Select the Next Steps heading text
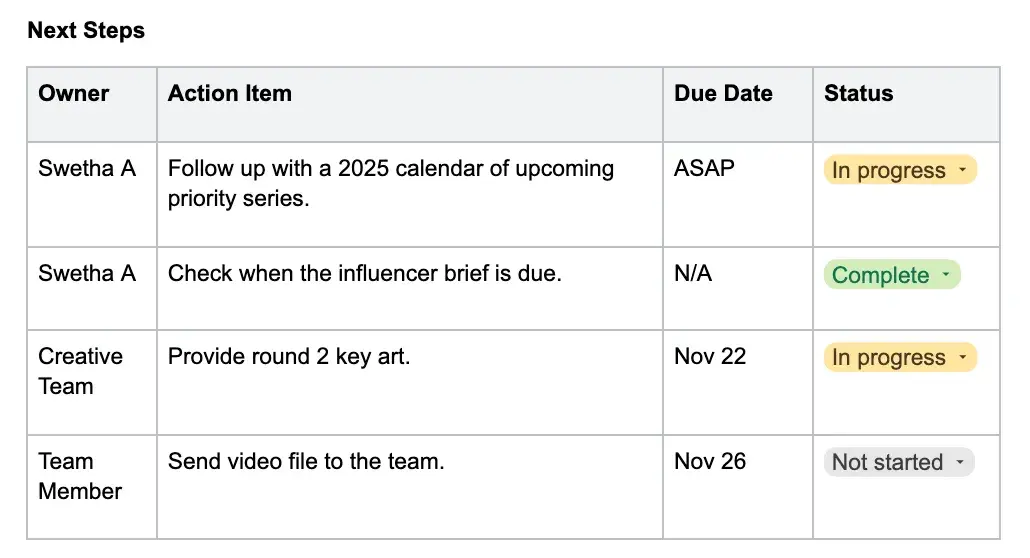 (86, 31)
